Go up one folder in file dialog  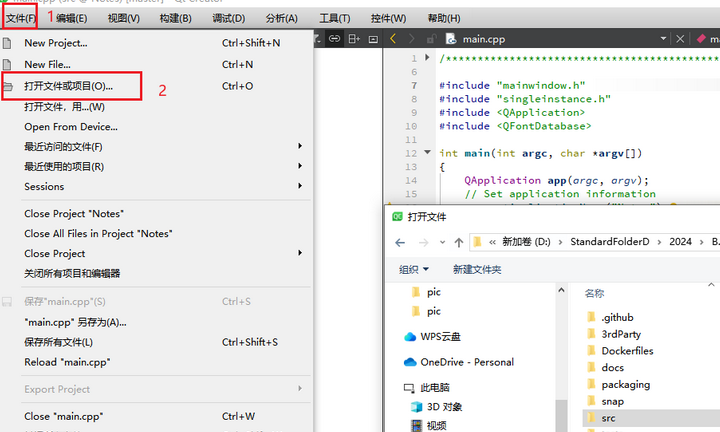459,242
